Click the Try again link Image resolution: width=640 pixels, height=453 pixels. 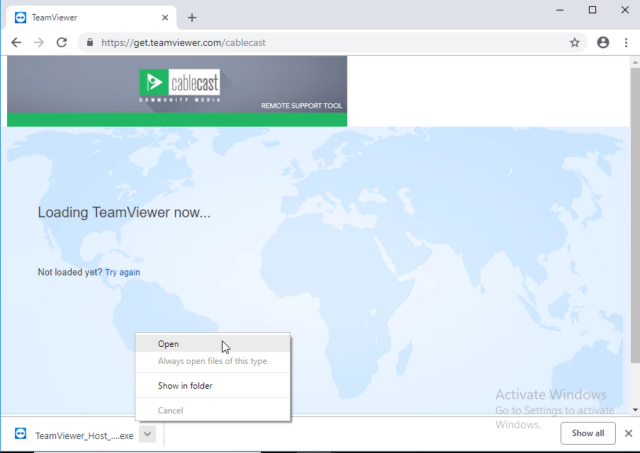(x=122, y=272)
